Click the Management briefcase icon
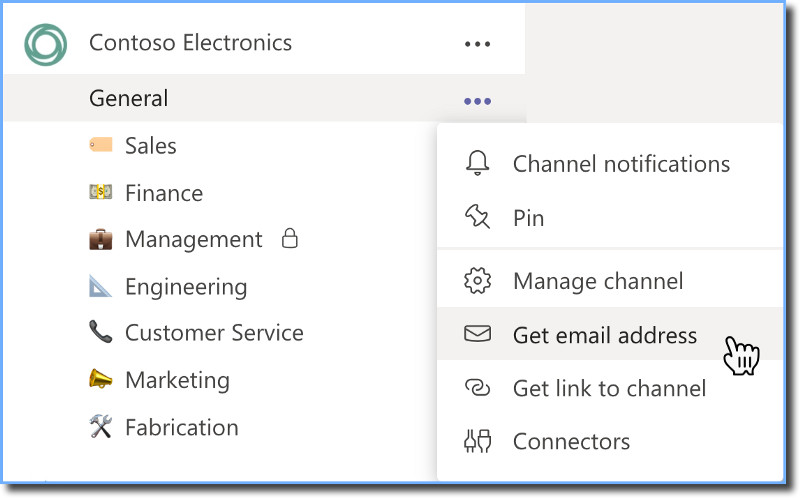This screenshot has width=800, height=498. click(x=101, y=239)
